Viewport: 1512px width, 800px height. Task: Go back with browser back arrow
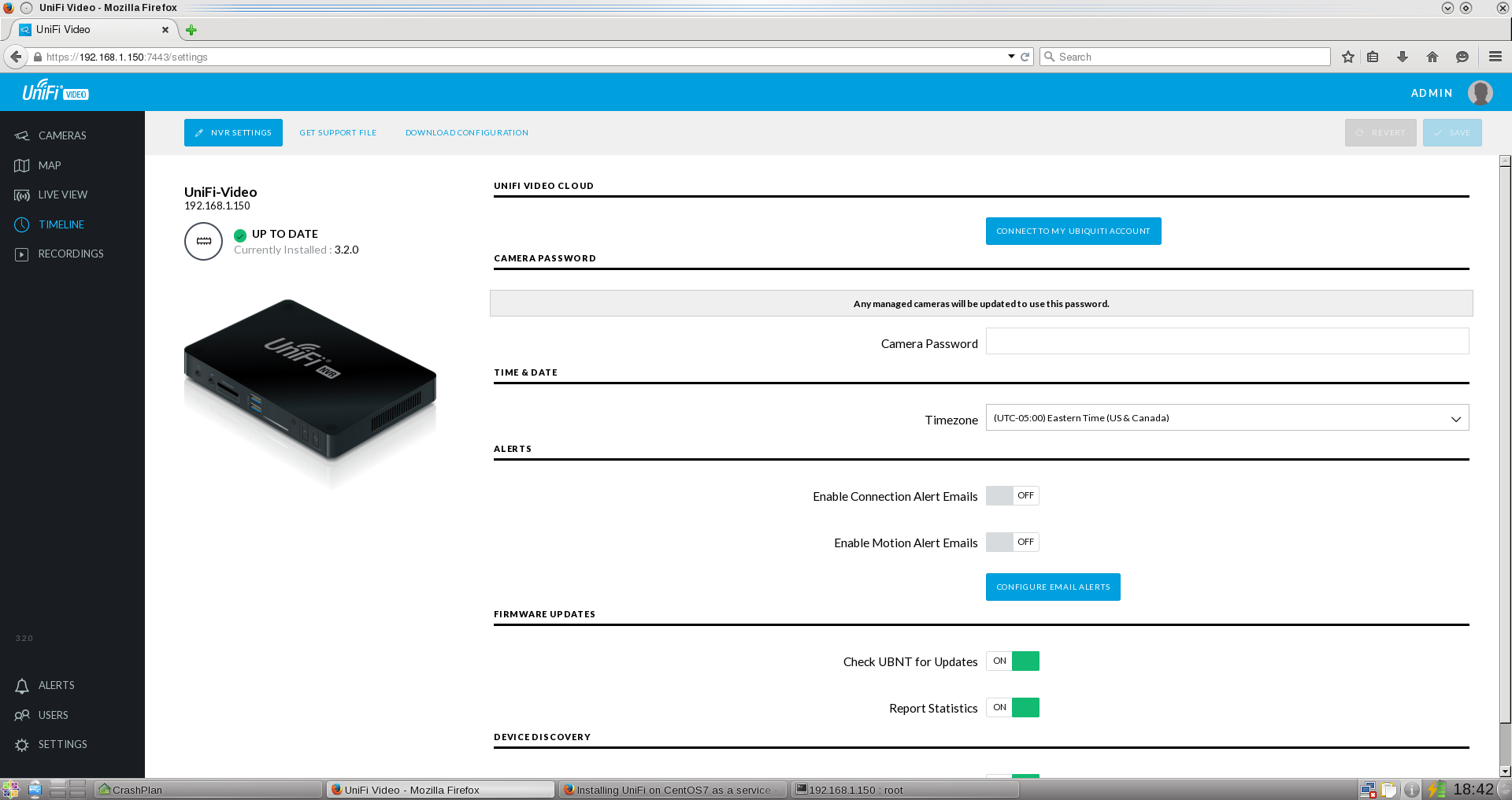point(16,57)
